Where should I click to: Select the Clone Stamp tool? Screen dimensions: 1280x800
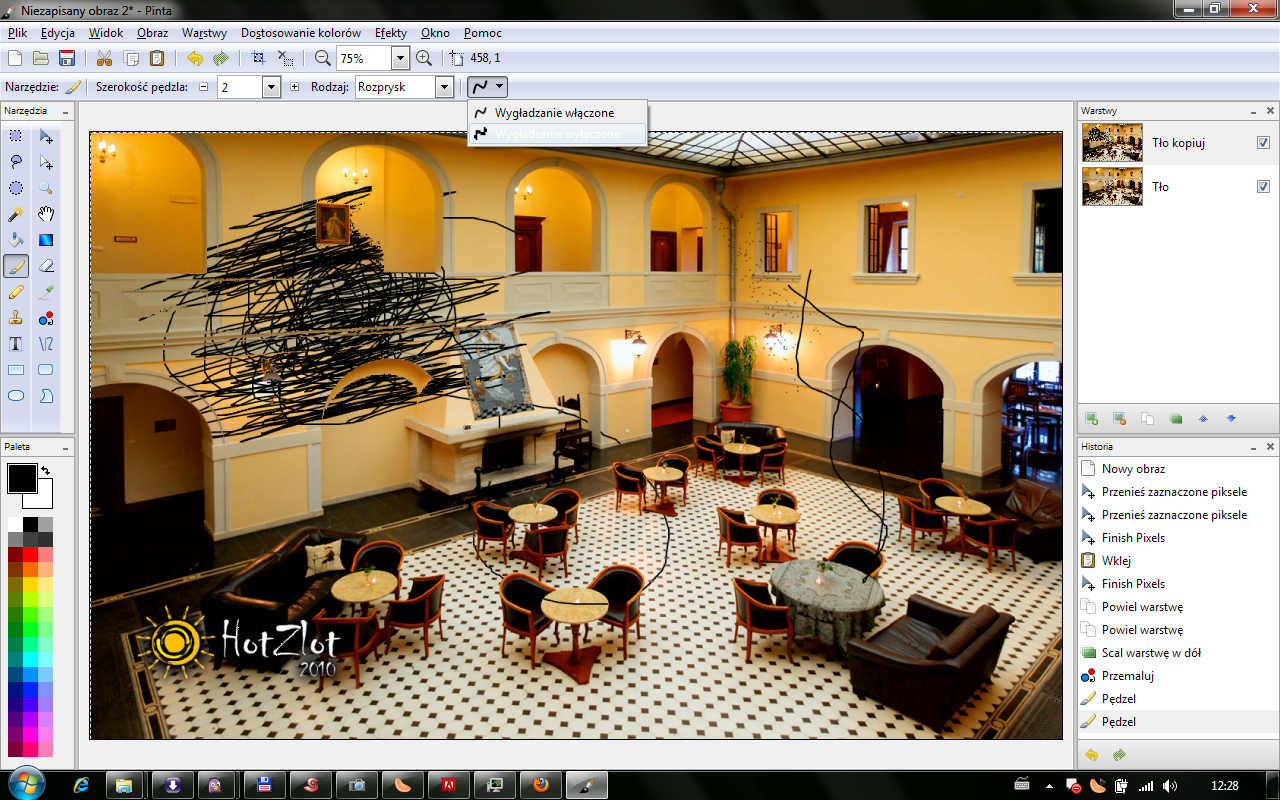coord(16,318)
